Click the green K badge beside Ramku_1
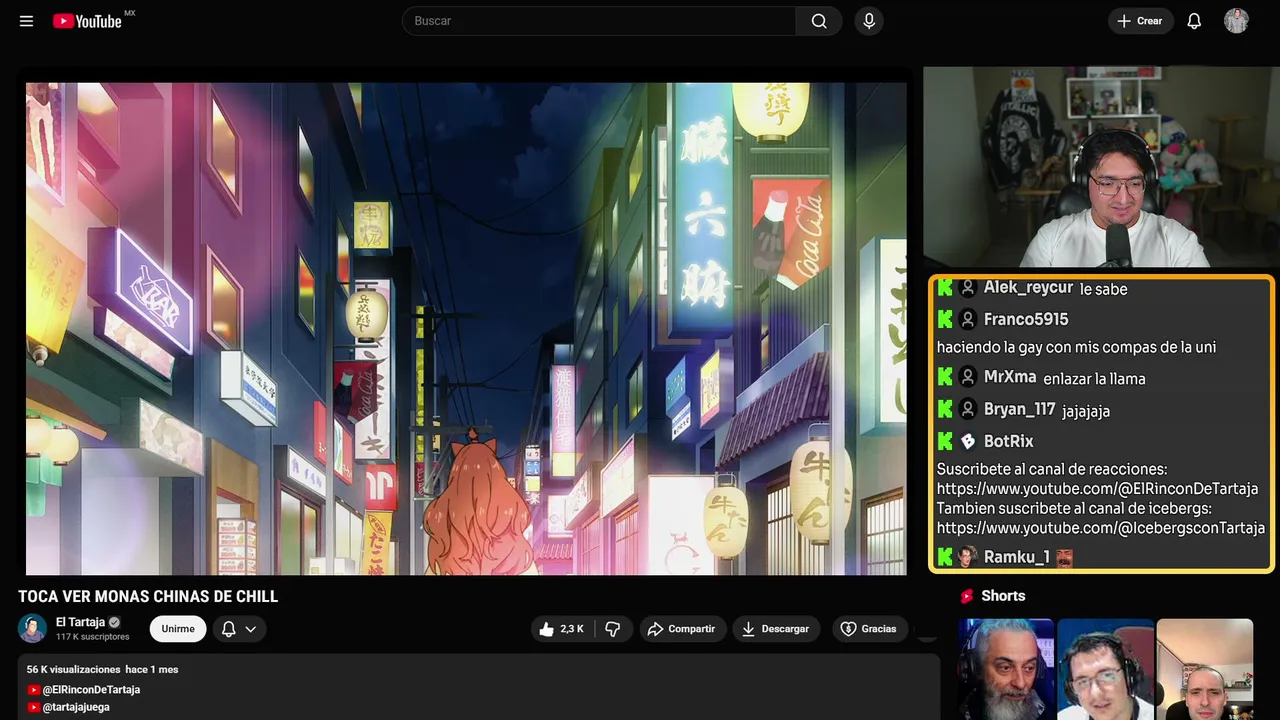The width and height of the screenshot is (1280, 720). point(945,557)
